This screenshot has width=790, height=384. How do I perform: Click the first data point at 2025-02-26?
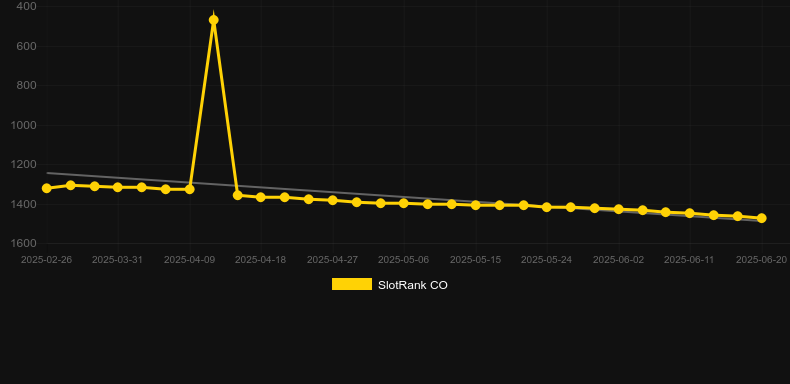[x=46, y=188]
